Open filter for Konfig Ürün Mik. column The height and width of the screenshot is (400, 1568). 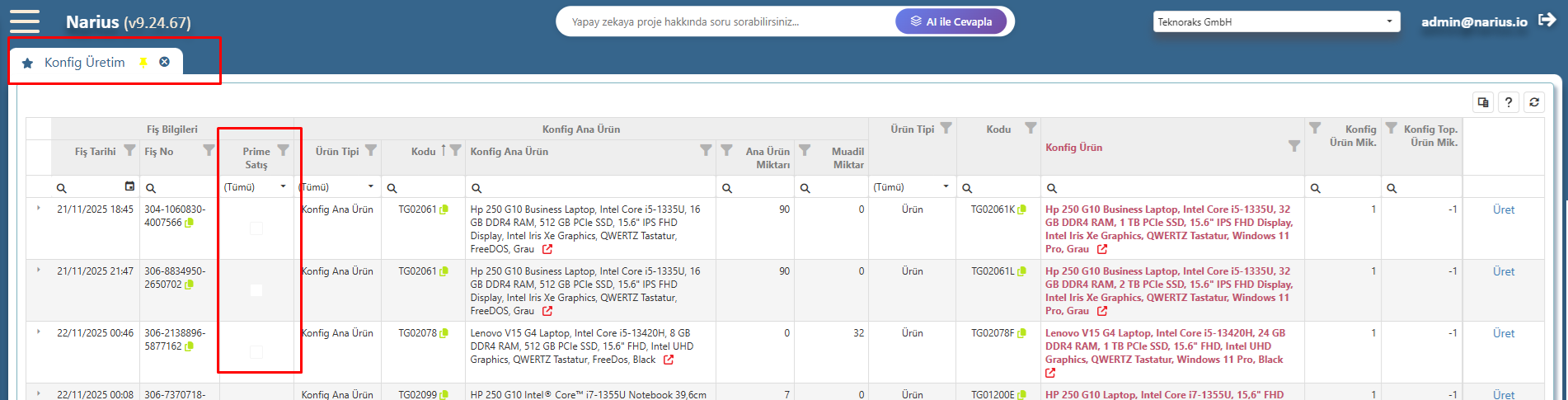1315,128
